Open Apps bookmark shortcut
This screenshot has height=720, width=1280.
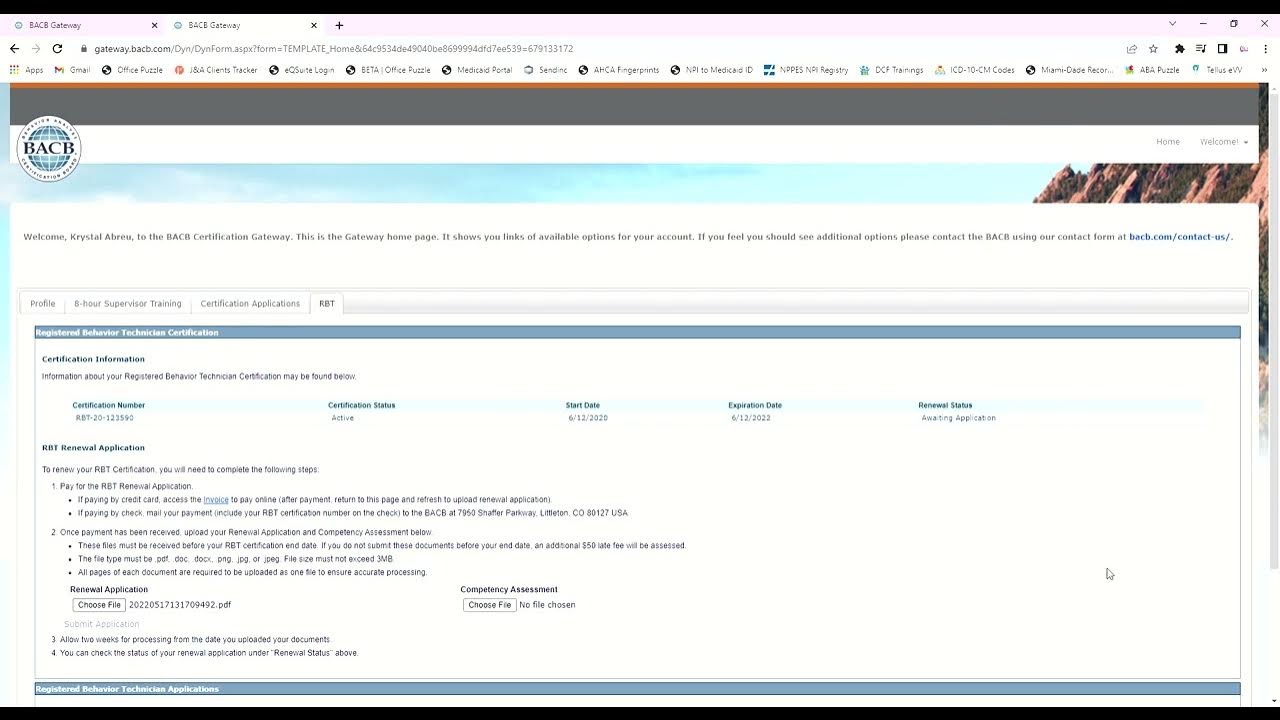27,70
